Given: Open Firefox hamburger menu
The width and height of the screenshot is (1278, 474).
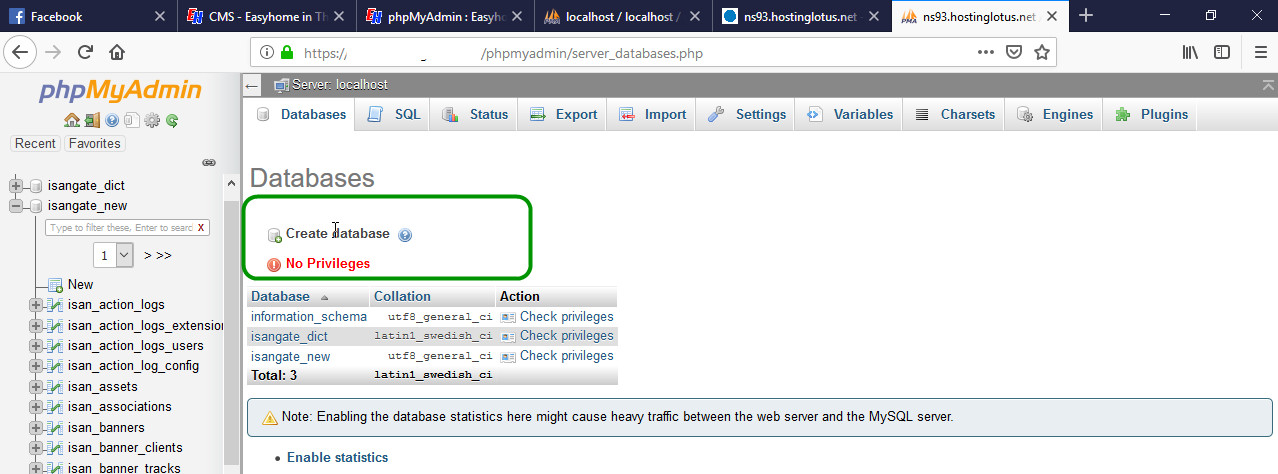Looking at the screenshot, I should [x=1260, y=52].
